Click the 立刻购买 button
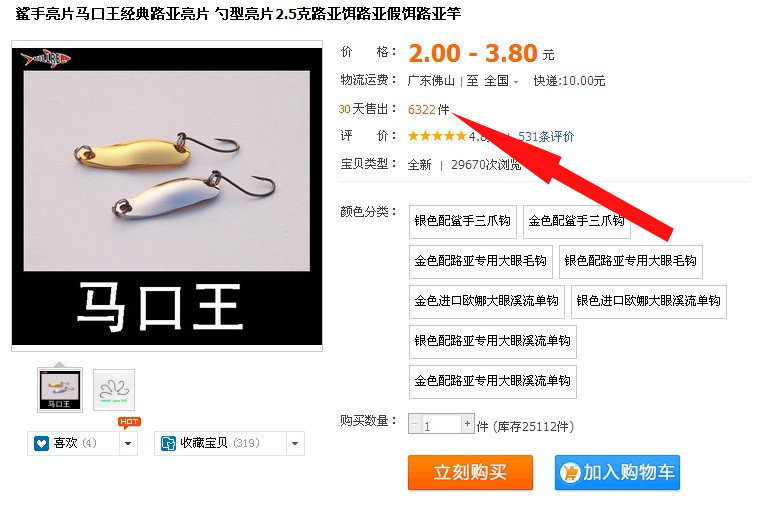The width and height of the screenshot is (764, 510). tap(470, 472)
